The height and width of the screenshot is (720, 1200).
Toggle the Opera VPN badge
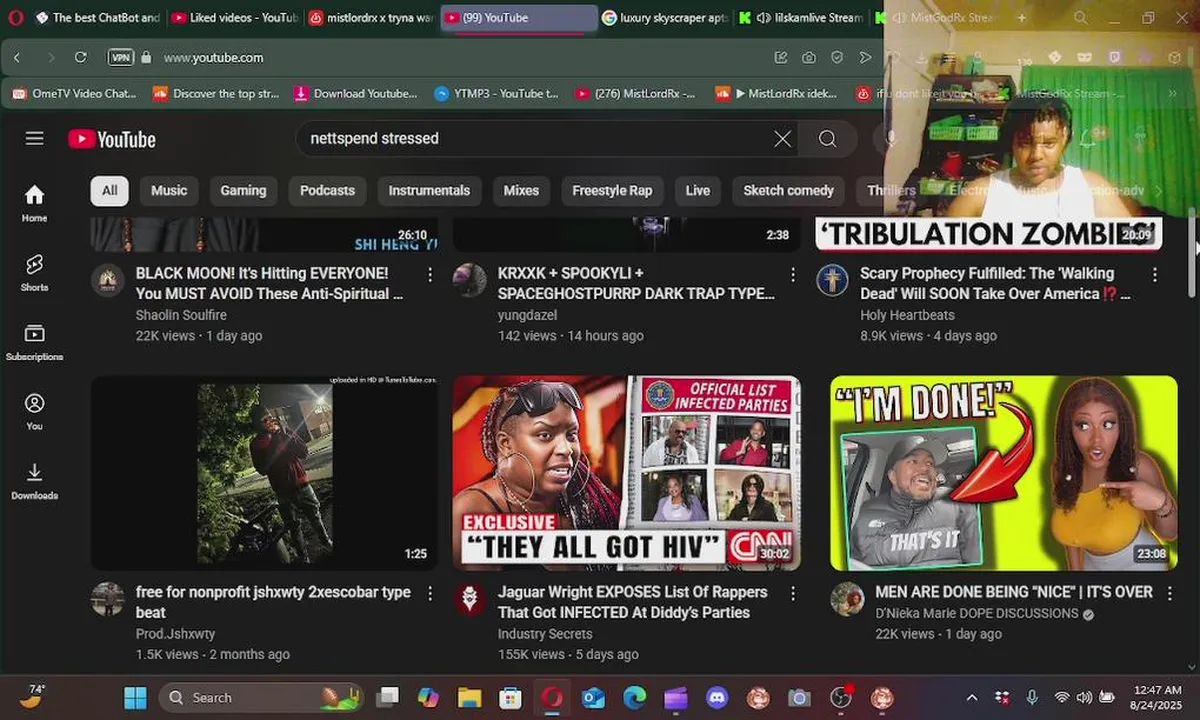tap(120, 57)
